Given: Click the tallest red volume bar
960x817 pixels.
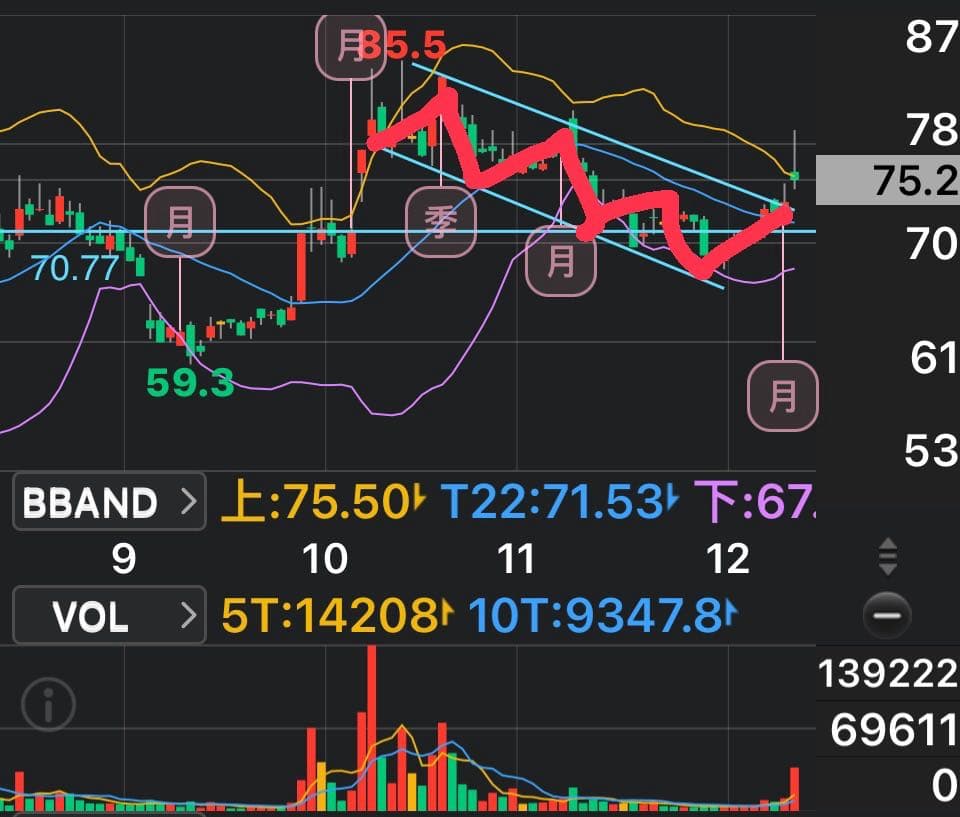Looking at the screenshot, I should coord(372,728).
